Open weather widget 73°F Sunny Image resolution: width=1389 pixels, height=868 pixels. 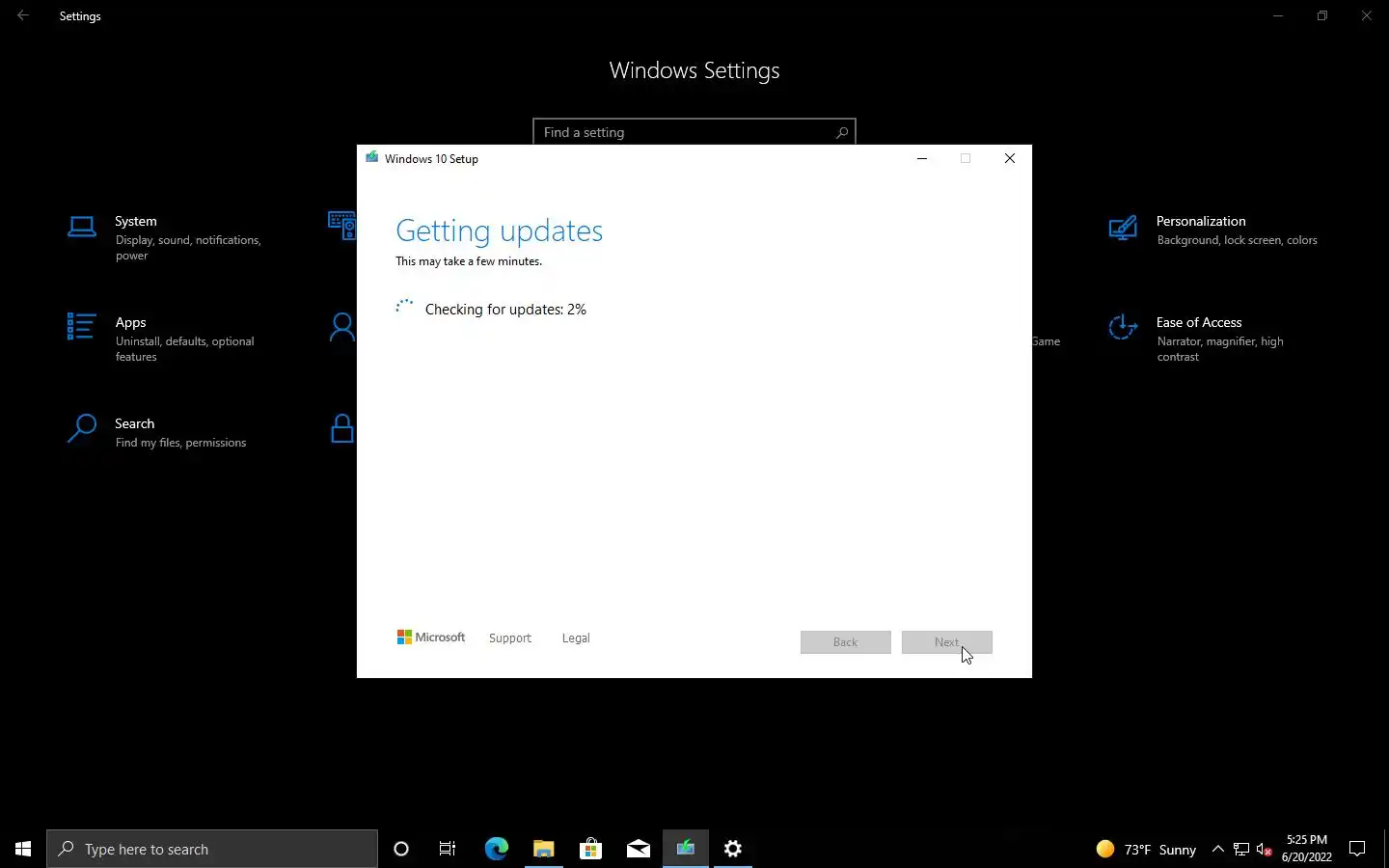pos(1146,849)
